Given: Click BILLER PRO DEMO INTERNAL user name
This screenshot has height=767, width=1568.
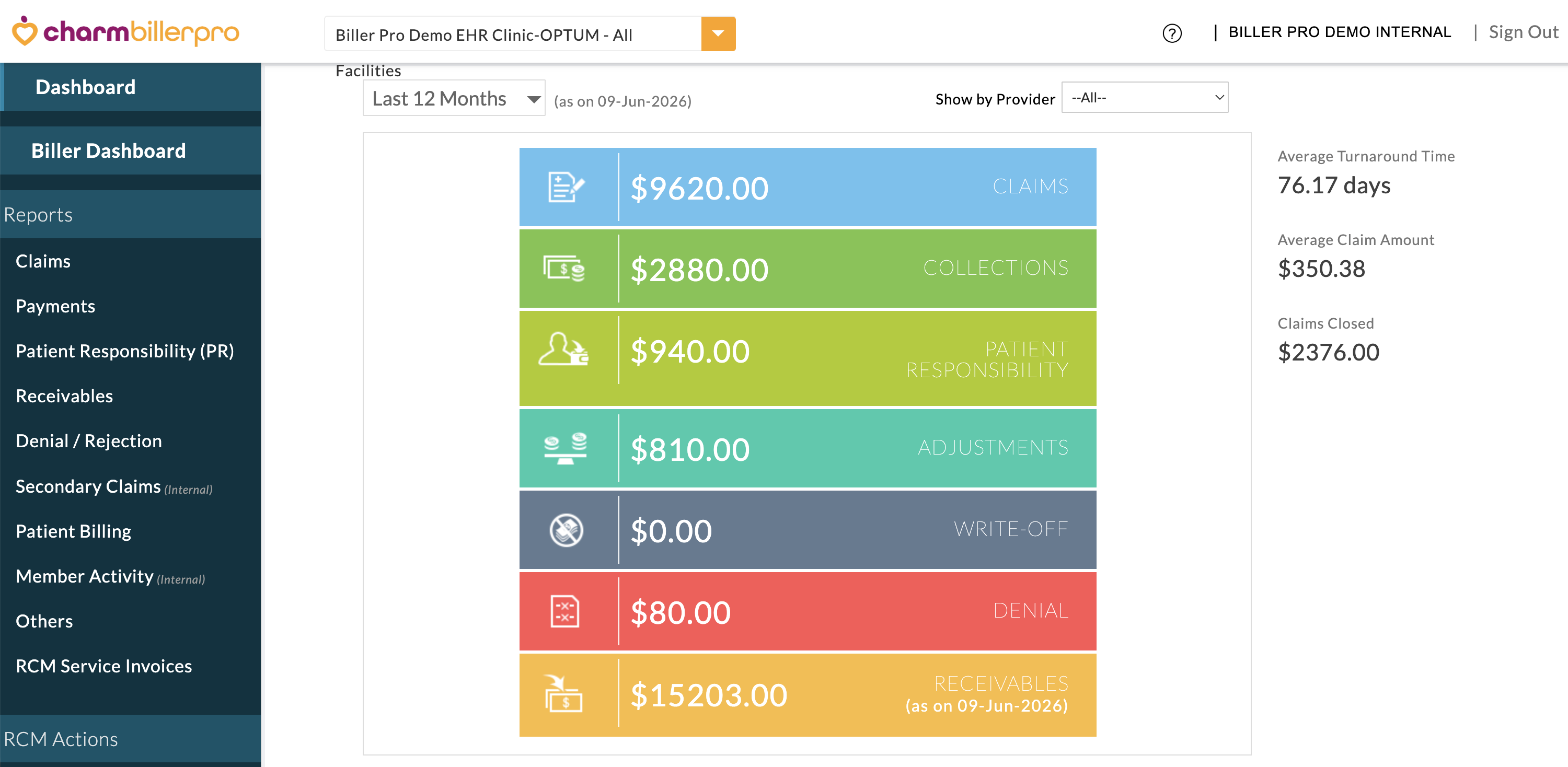Looking at the screenshot, I should click(x=1339, y=32).
